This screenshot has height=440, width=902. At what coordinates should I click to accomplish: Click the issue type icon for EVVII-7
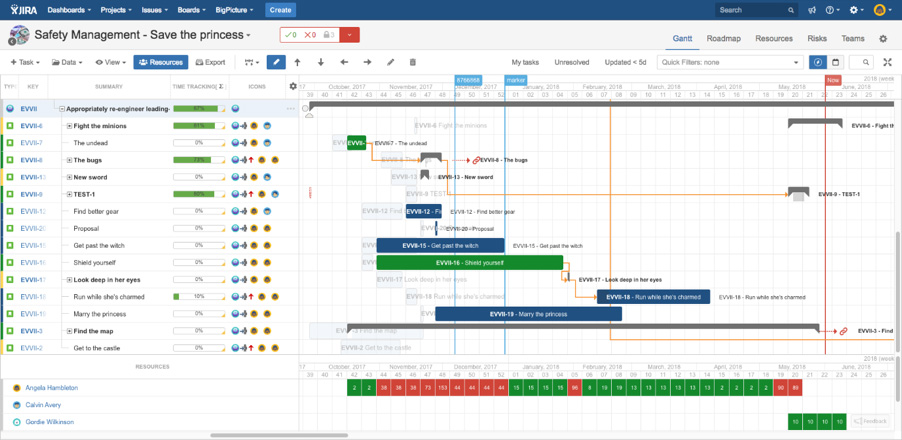tap(10, 143)
